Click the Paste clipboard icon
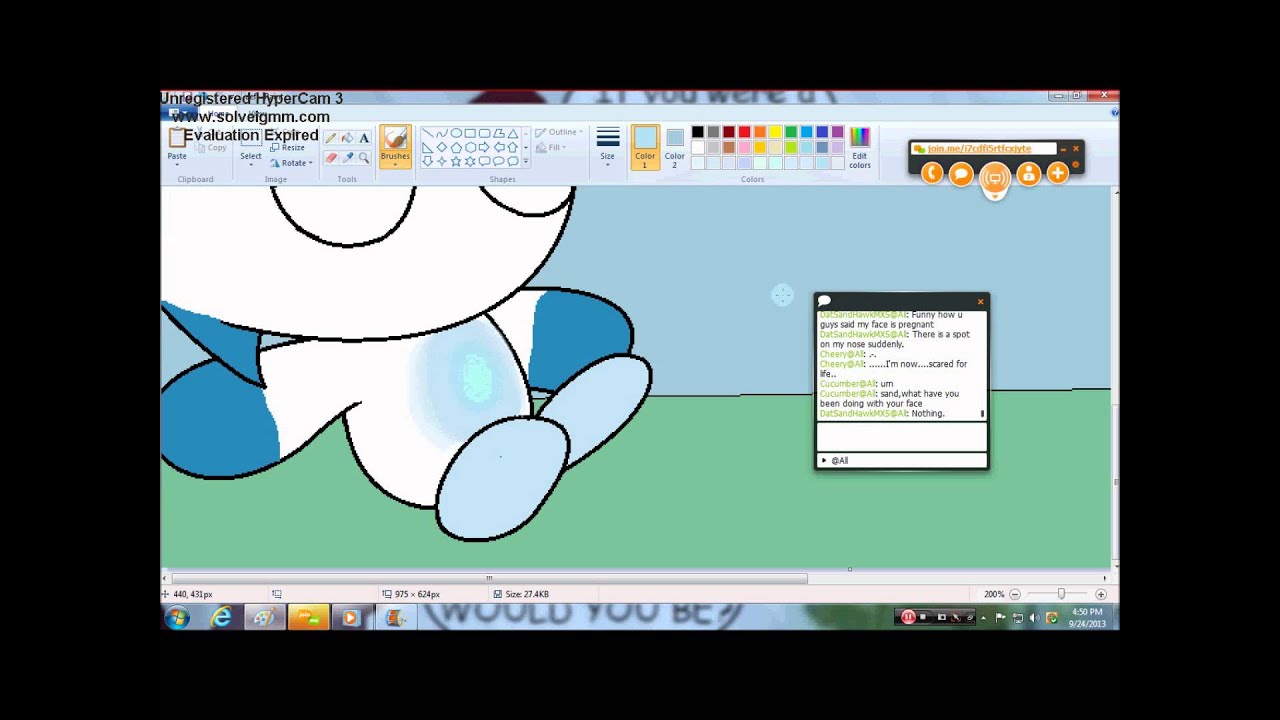Screen dimensions: 1280x720 pyautogui.click(x=177, y=137)
